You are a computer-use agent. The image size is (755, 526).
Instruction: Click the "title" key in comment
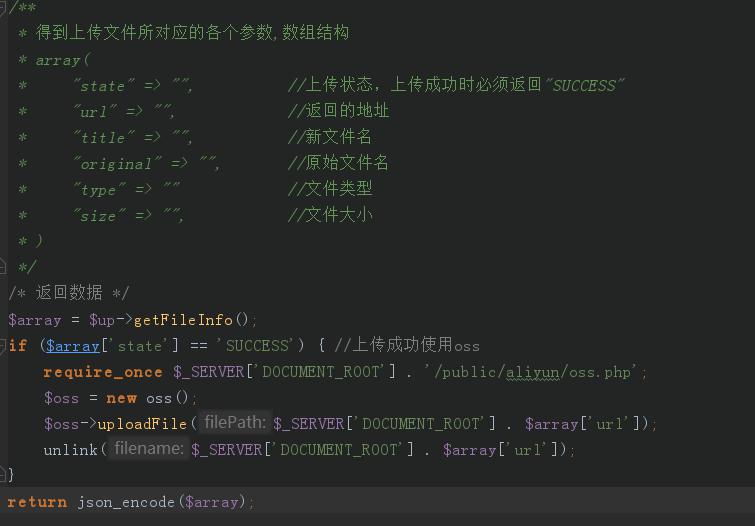(x=103, y=137)
